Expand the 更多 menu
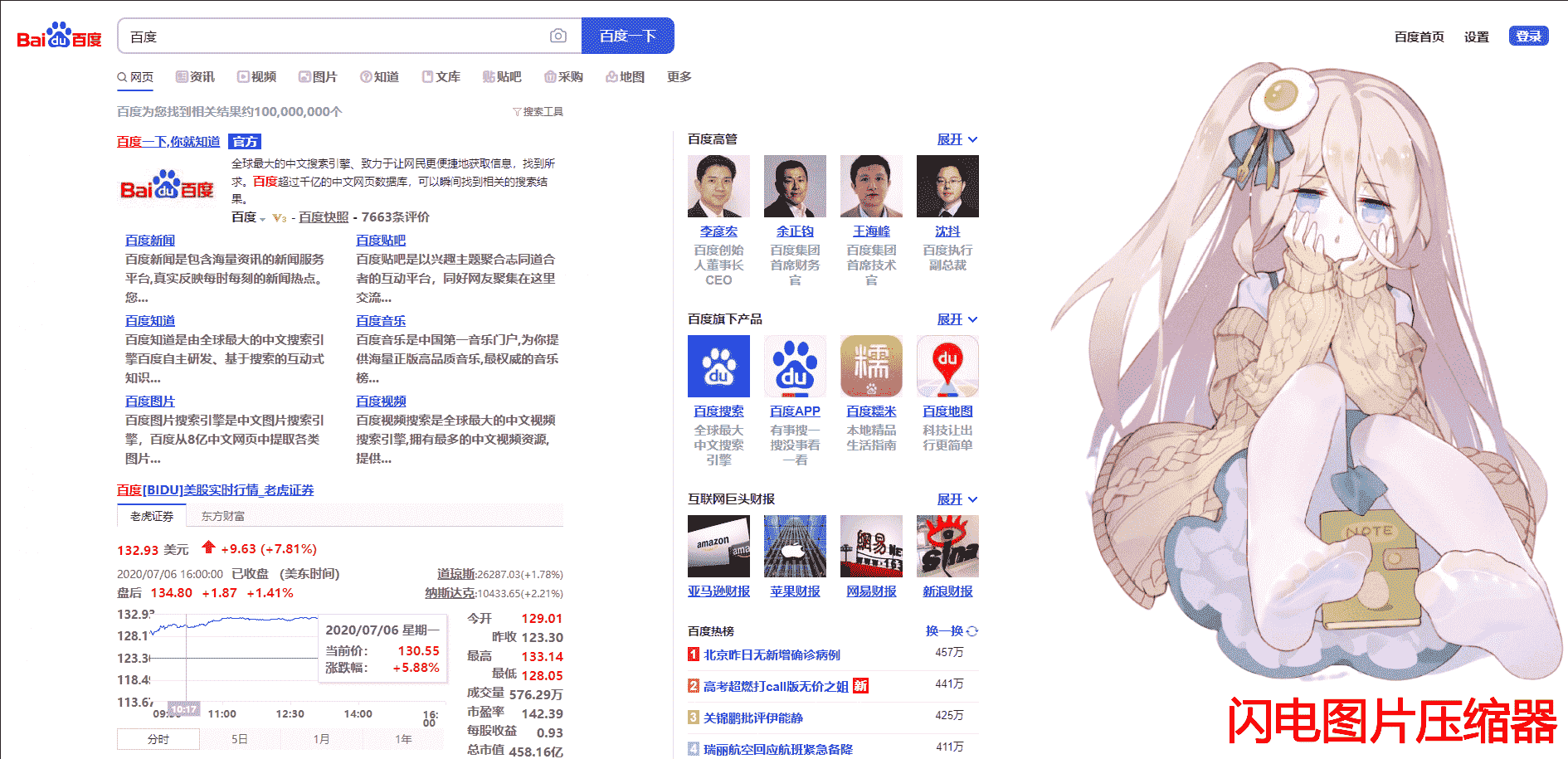 tap(679, 77)
